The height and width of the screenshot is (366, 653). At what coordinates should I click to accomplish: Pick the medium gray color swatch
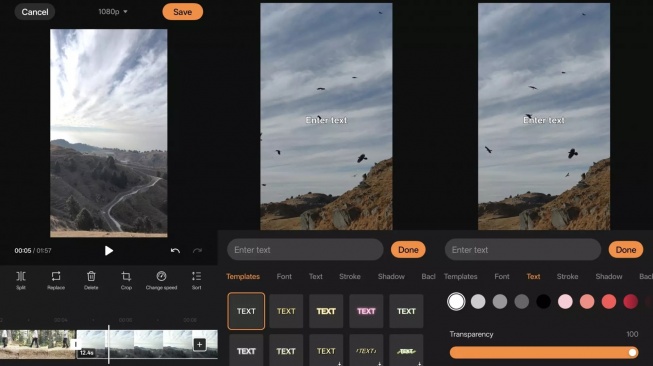(500, 301)
